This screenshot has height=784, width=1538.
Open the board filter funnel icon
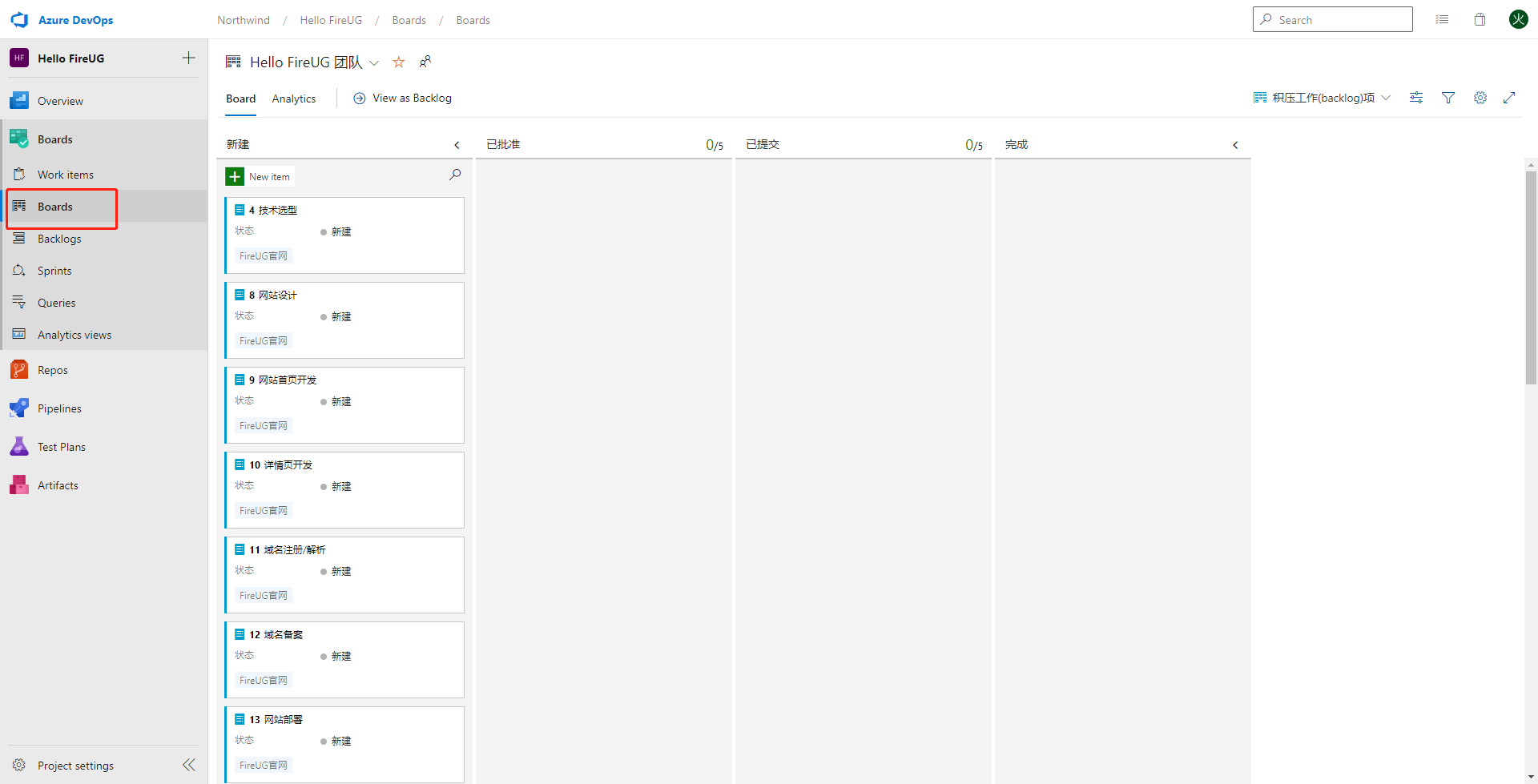pos(1447,98)
